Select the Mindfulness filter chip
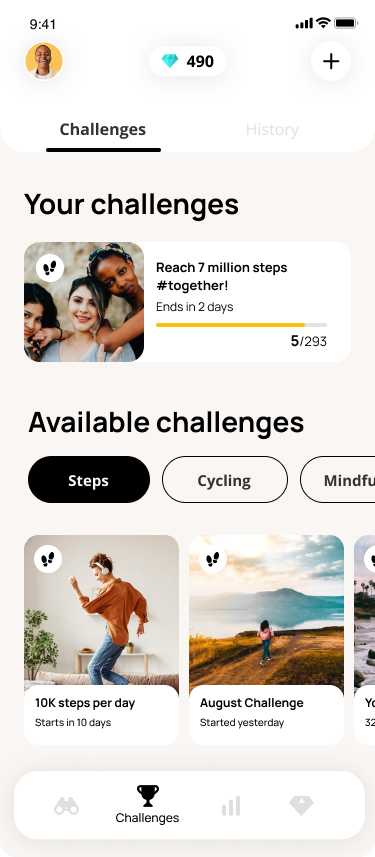Image resolution: width=375 pixels, height=857 pixels. tap(338, 480)
